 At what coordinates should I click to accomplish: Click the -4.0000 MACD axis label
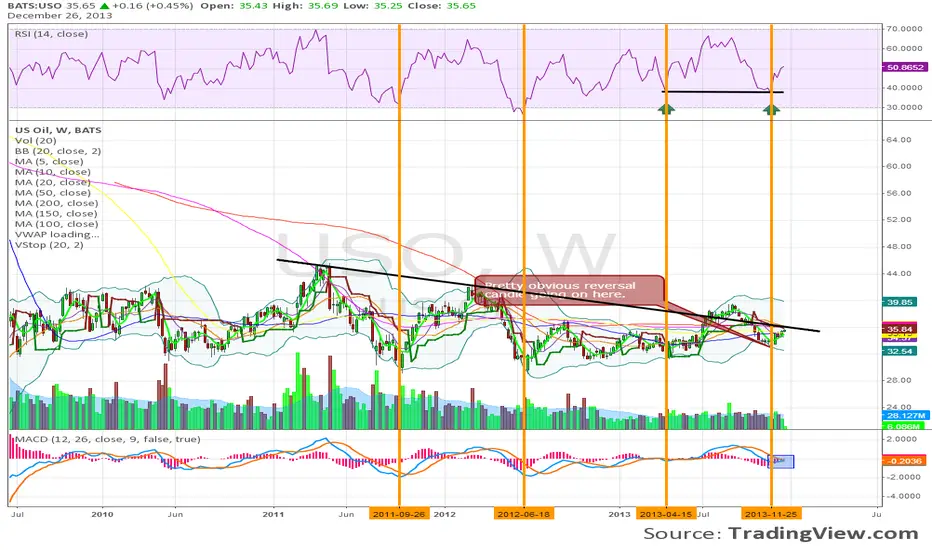(x=902, y=496)
